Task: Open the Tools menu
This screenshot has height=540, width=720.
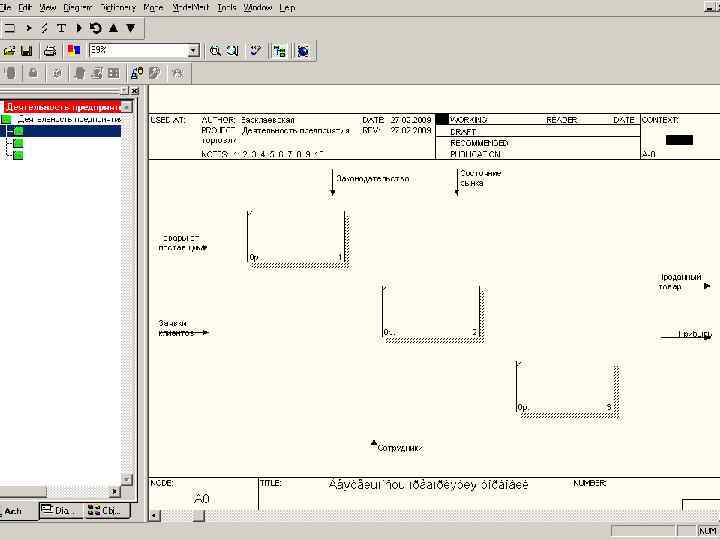Action: click(227, 7)
